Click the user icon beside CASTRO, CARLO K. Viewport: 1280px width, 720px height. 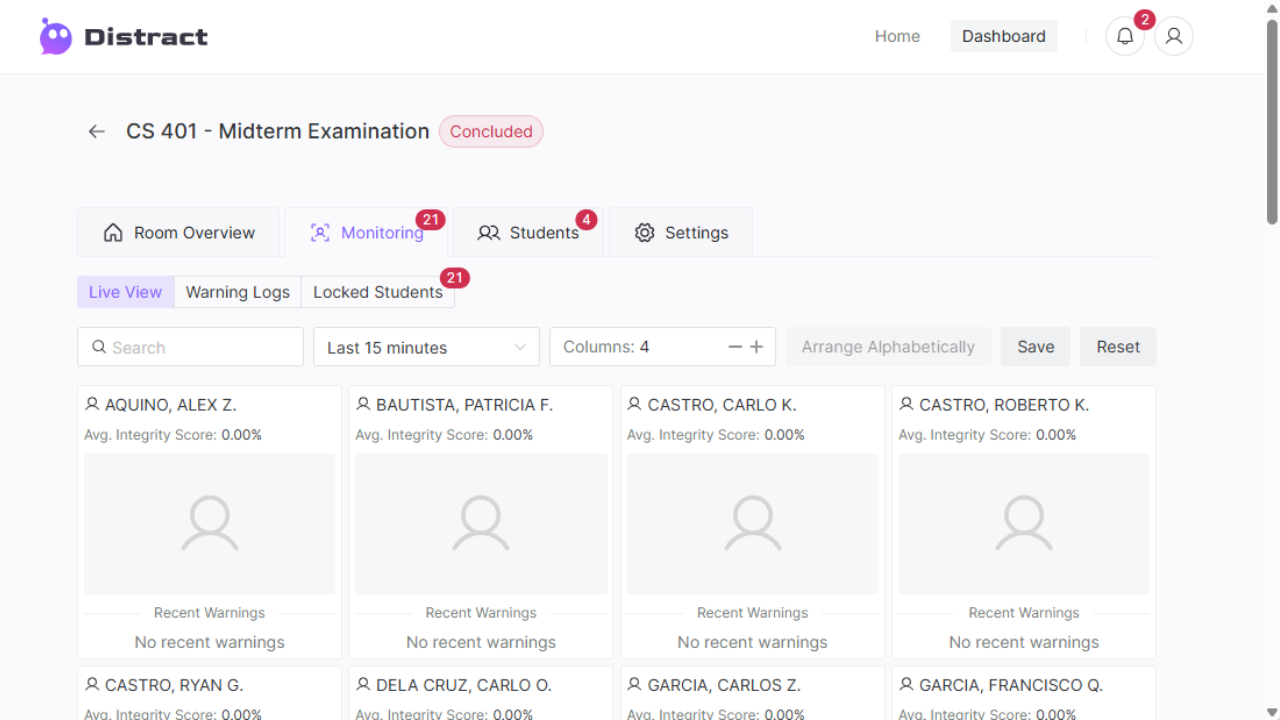click(x=634, y=404)
